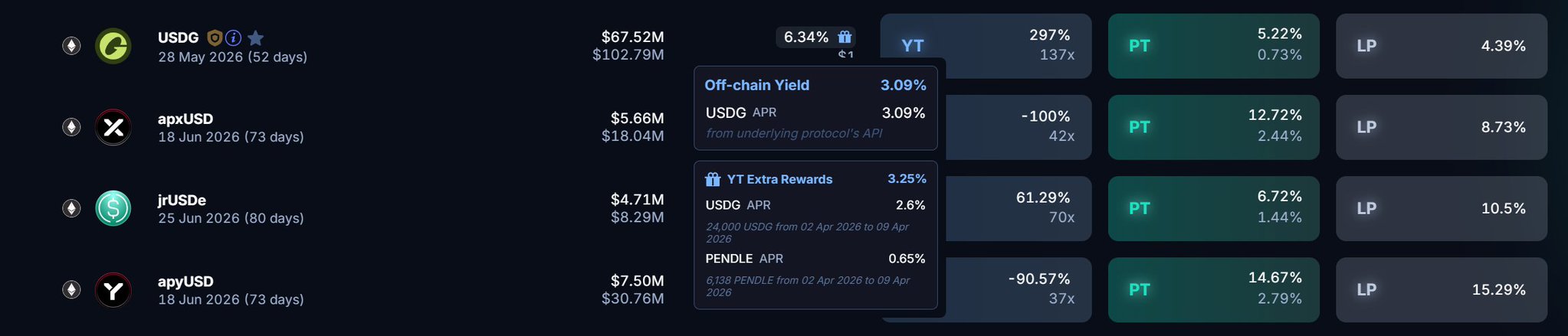Click the gift icon in YT Extra Rewards

click(x=713, y=179)
